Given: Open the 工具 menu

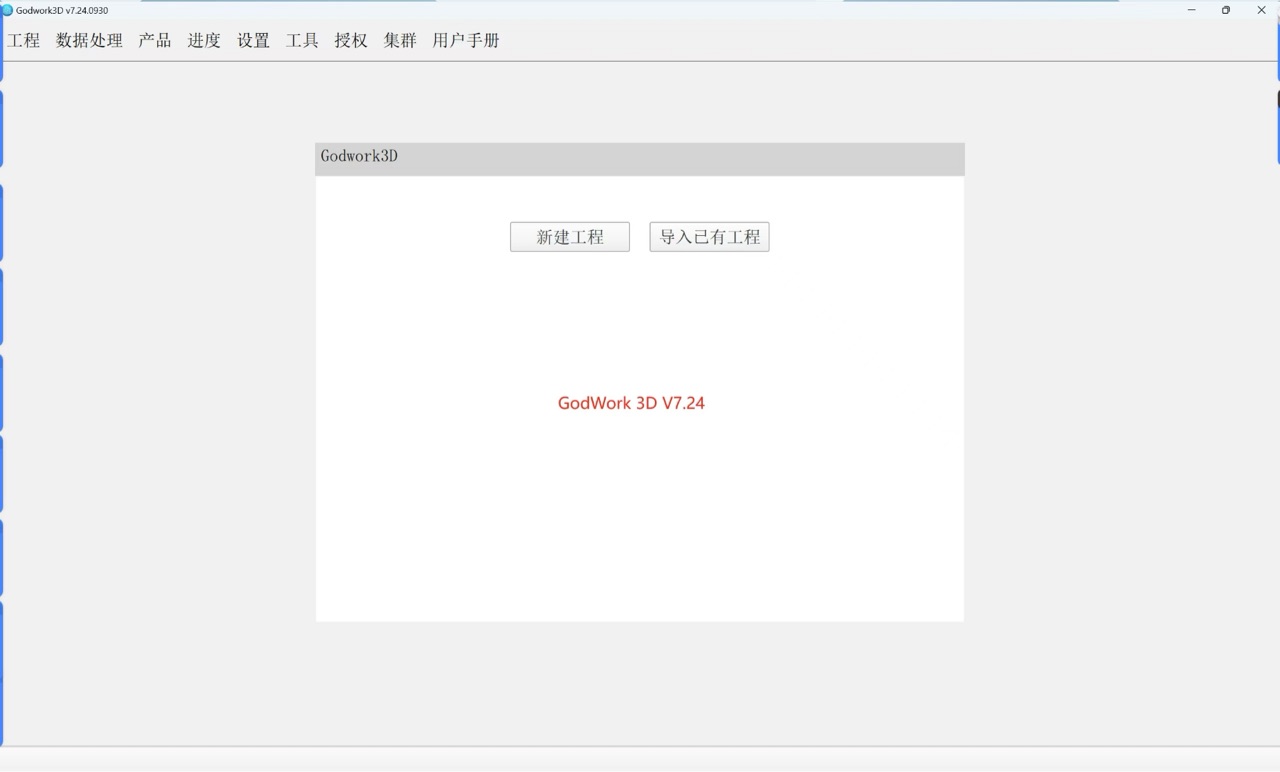Looking at the screenshot, I should [302, 41].
